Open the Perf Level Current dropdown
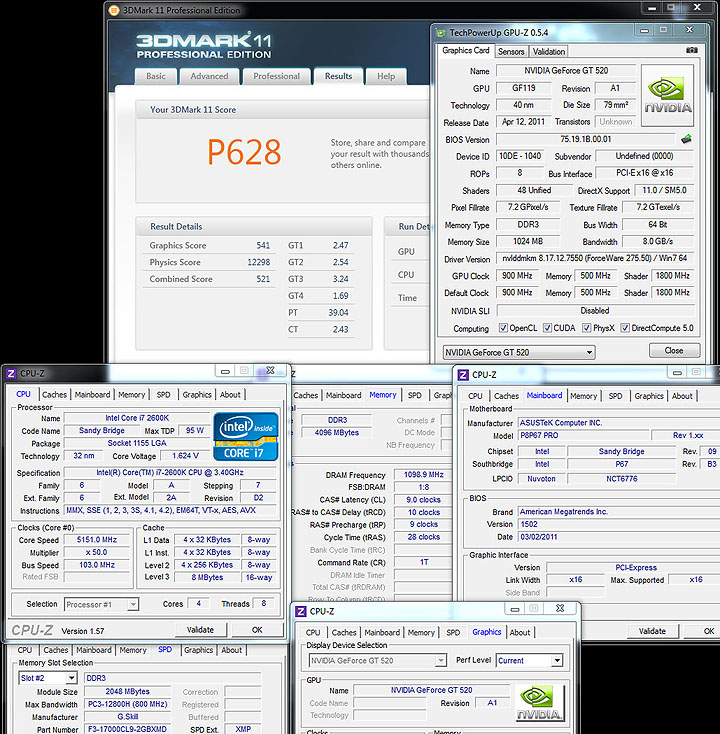720x734 pixels. (x=529, y=661)
